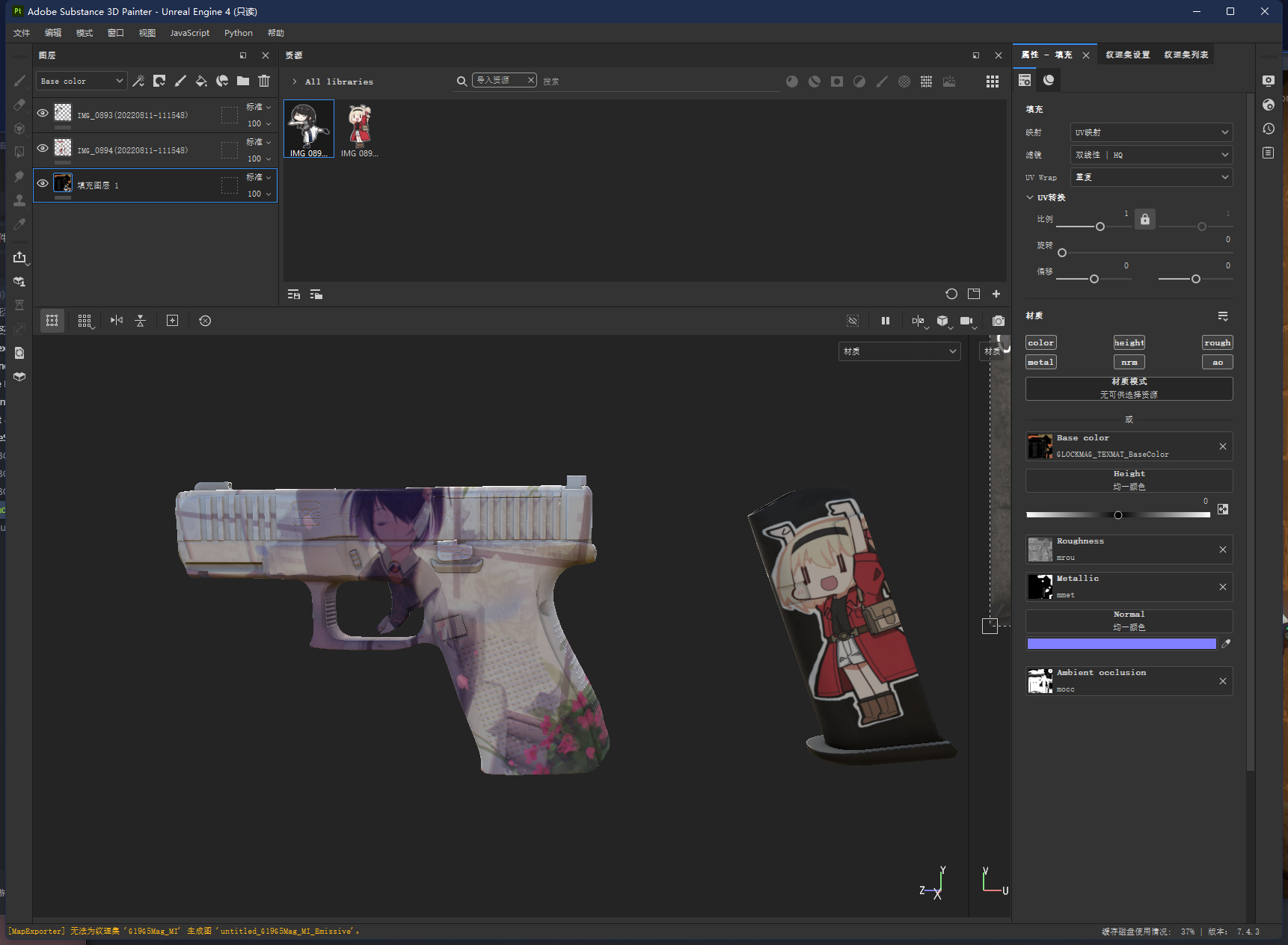The height and width of the screenshot is (945, 1288).
Task: Remove the Base color texture with X
Action: 1223,446
